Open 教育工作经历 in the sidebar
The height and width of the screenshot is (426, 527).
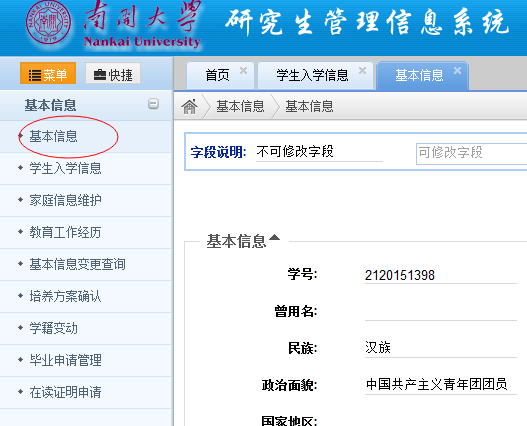66,232
